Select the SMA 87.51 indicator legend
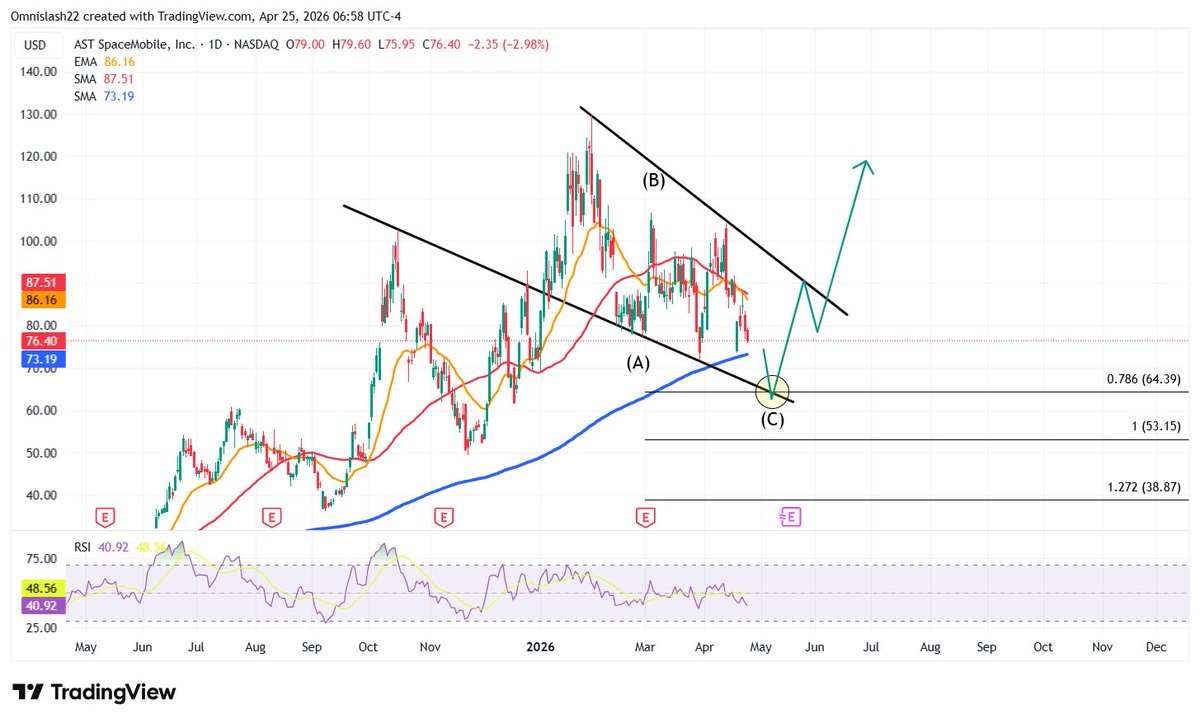1200x723 pixels. coord(104,79)
